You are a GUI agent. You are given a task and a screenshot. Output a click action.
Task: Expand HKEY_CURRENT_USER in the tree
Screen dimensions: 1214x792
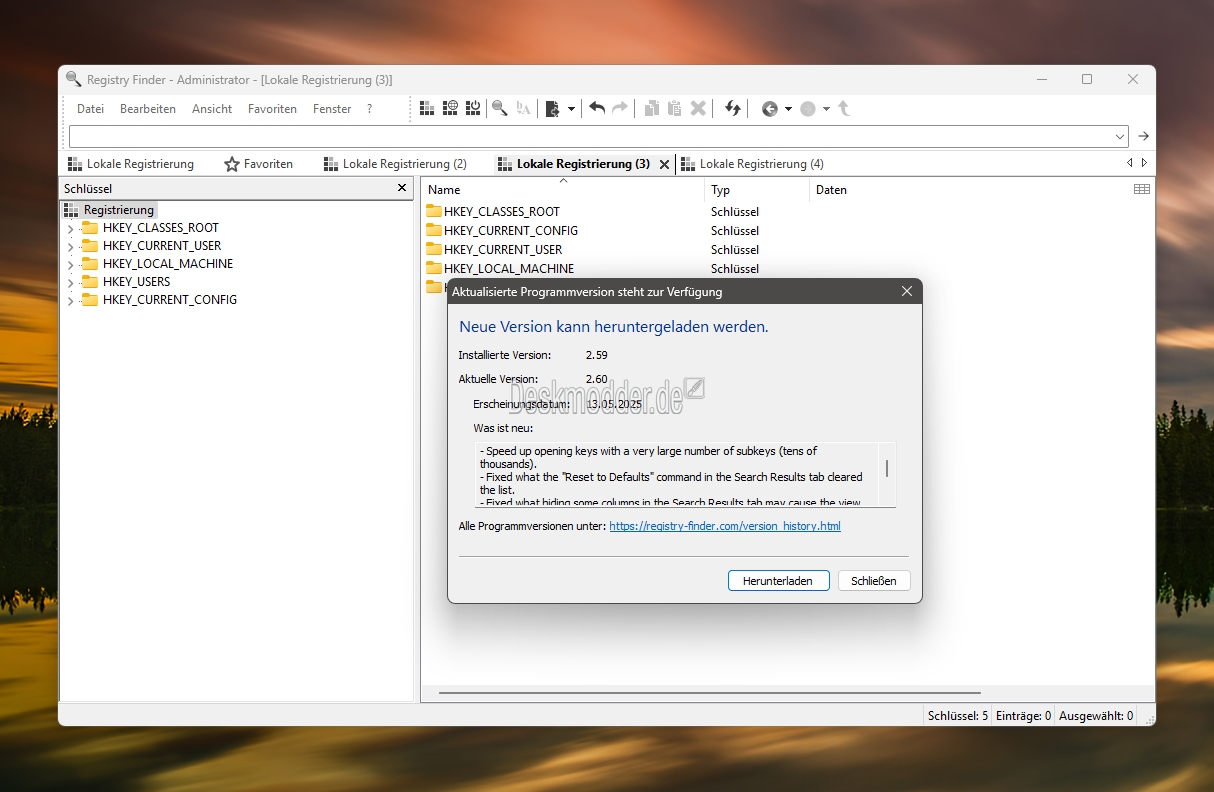70,246
